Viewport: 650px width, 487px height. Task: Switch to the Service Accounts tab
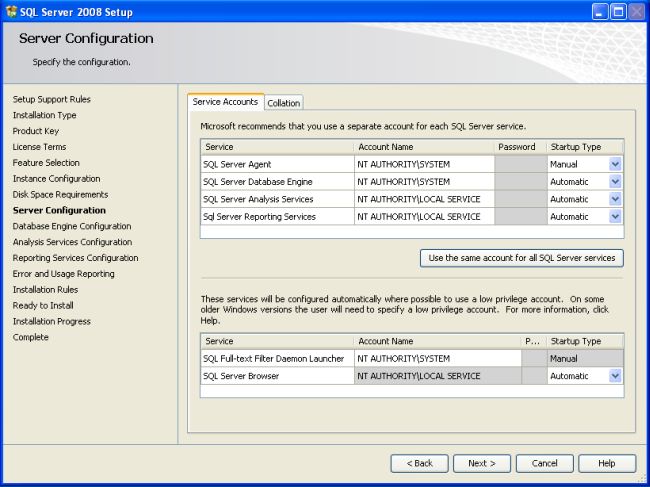point(225,102)
